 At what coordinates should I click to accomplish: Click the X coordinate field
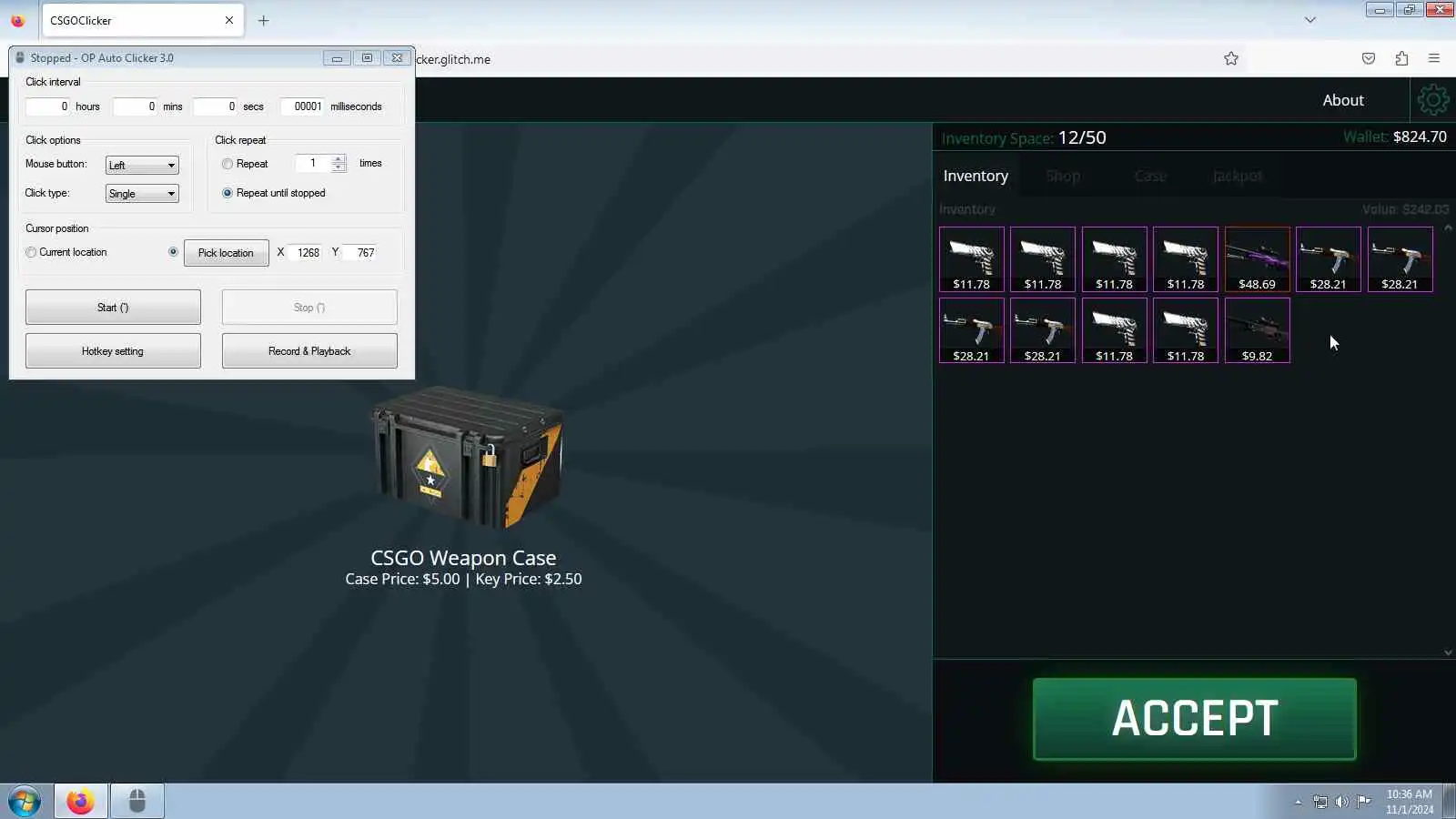(x=307, y=253)
